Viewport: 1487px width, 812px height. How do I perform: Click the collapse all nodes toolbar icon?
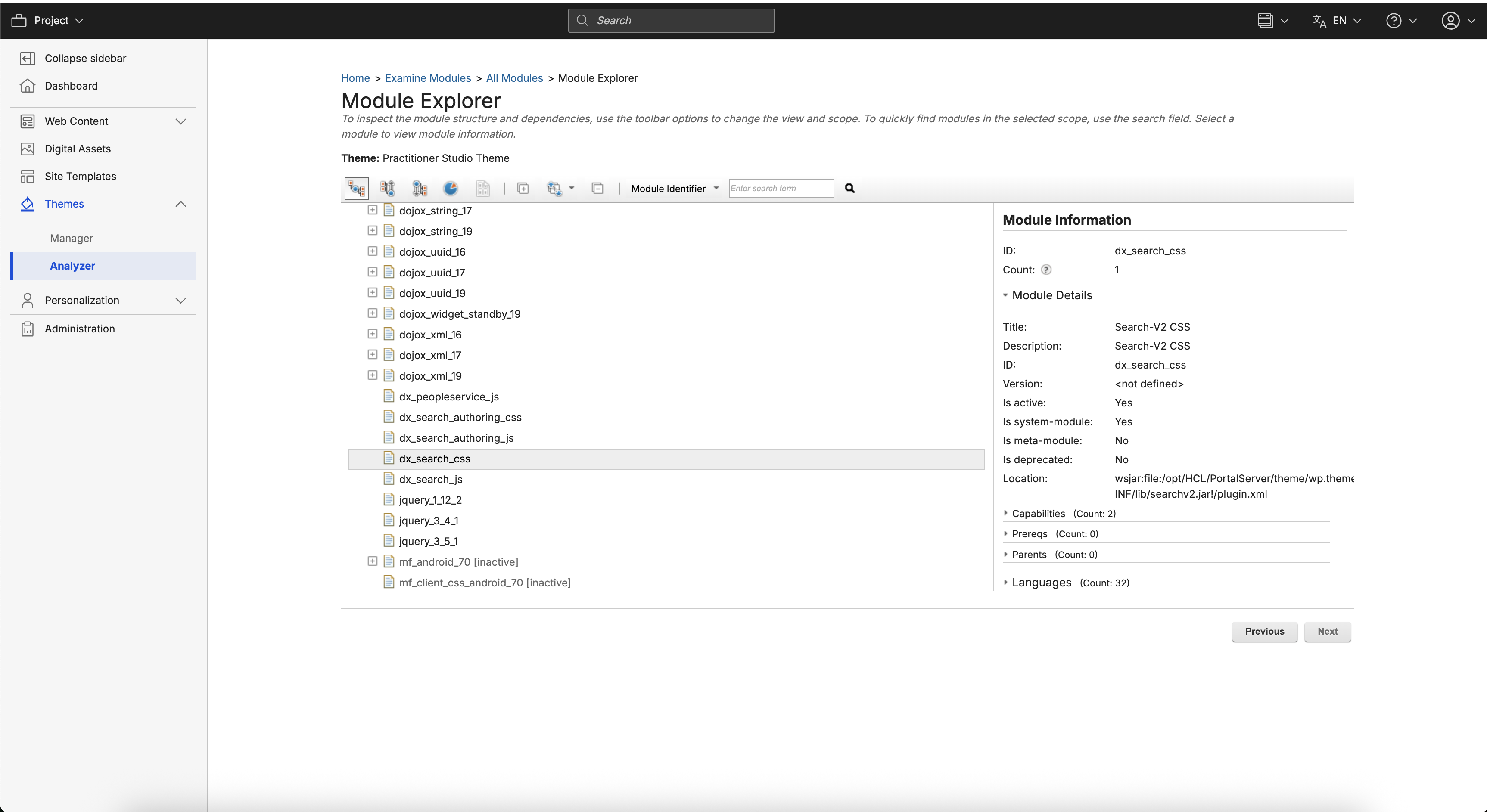(597, 189)
